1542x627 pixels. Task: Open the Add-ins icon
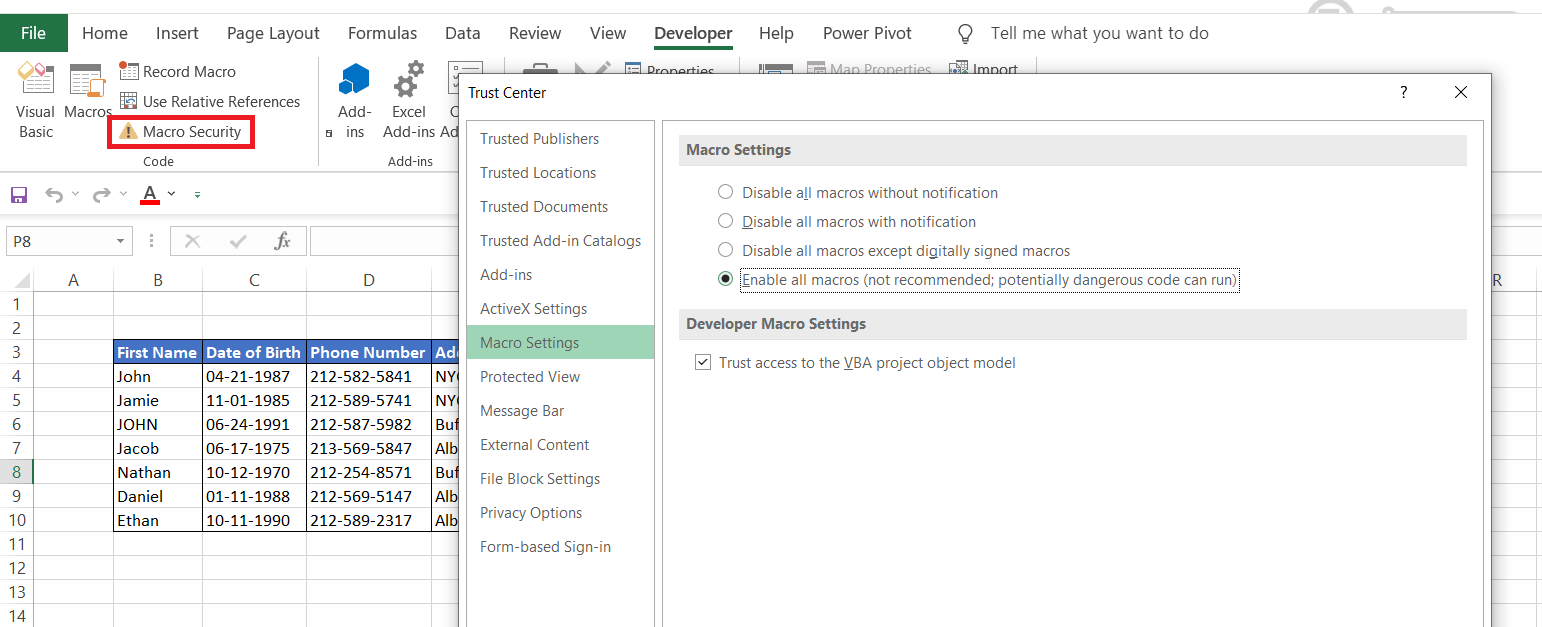click(x=355, y=100)
